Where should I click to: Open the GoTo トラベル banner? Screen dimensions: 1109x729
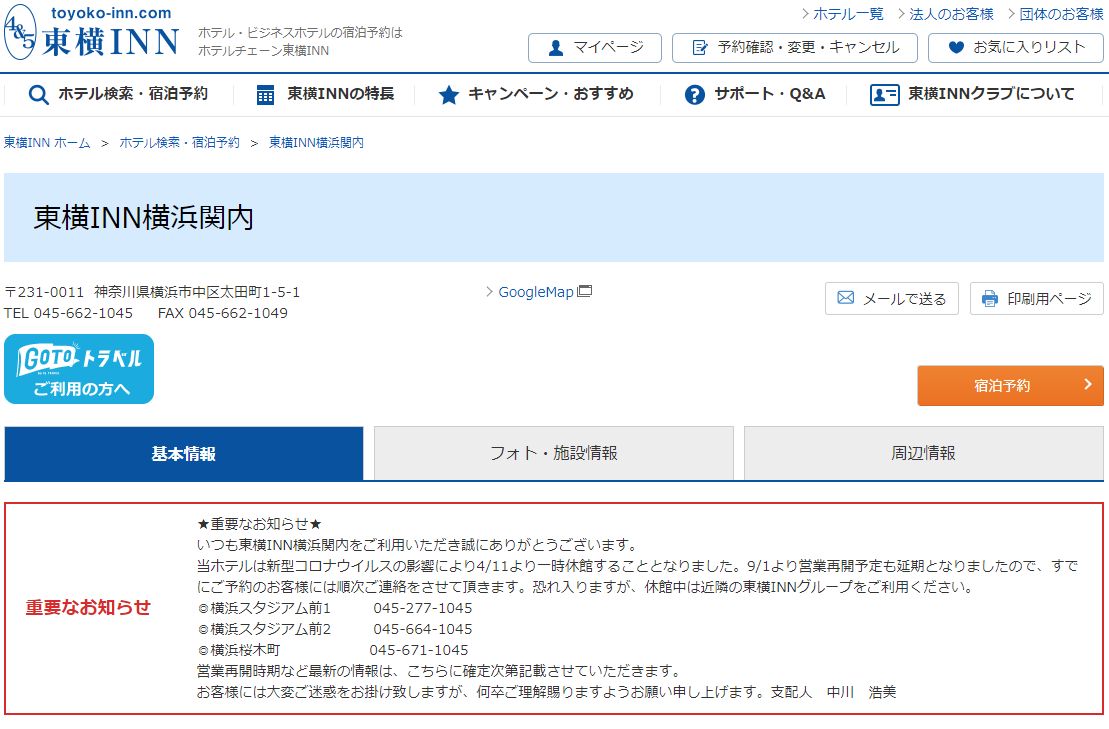point(79,369)
